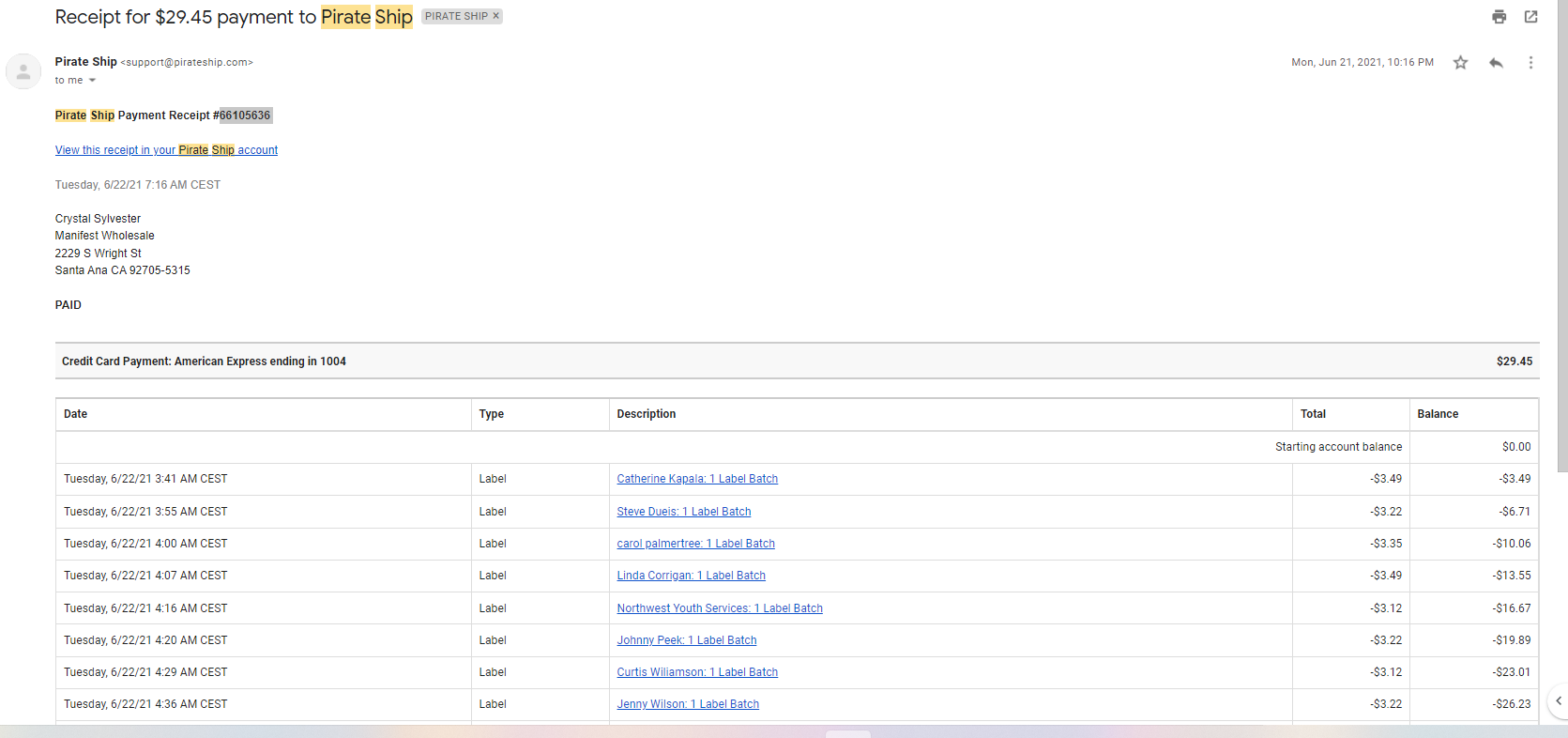Click the balance value -$6.71
This screenshot has width=1568, height=738.
click(x=1515, y=512)
